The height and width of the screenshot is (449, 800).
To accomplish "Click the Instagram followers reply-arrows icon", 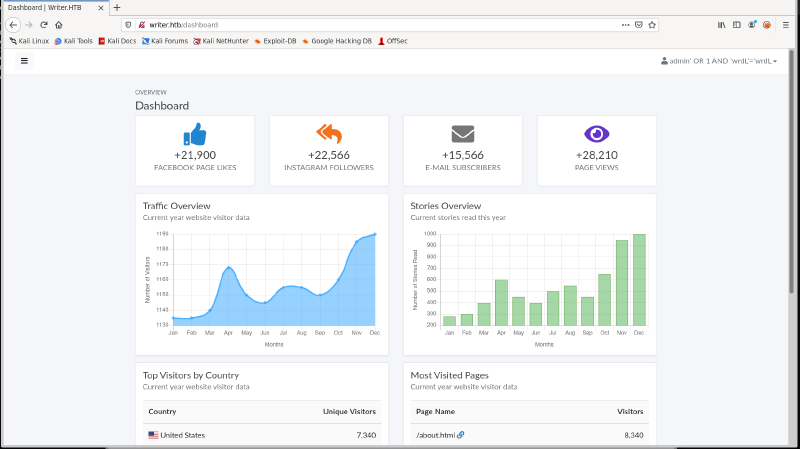I will (328, 134).
